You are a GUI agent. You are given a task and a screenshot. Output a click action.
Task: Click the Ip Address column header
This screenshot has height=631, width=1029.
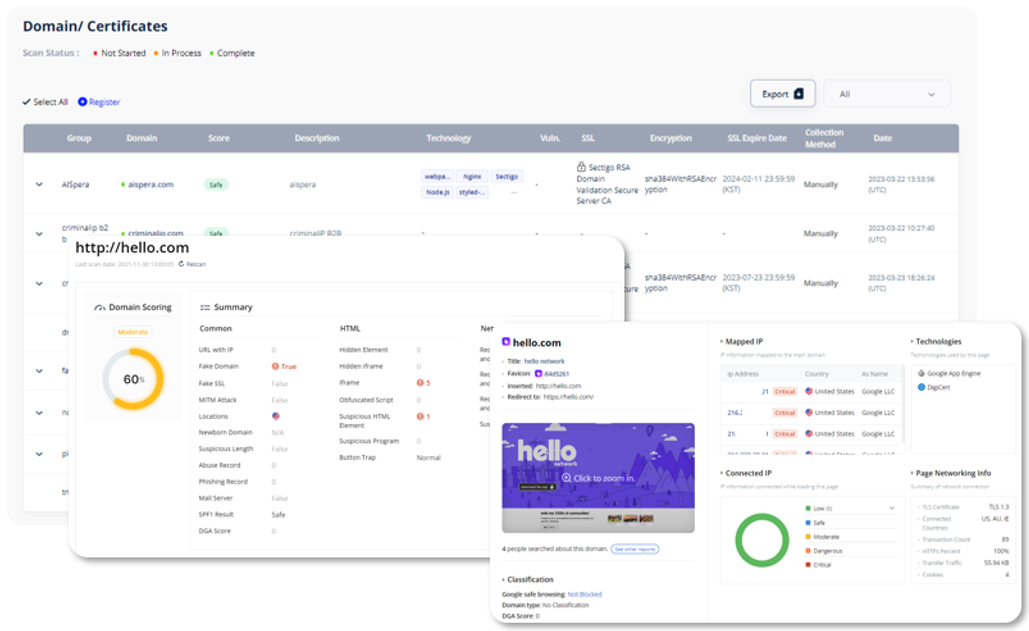pyautogui.click(x=742, y=374)
